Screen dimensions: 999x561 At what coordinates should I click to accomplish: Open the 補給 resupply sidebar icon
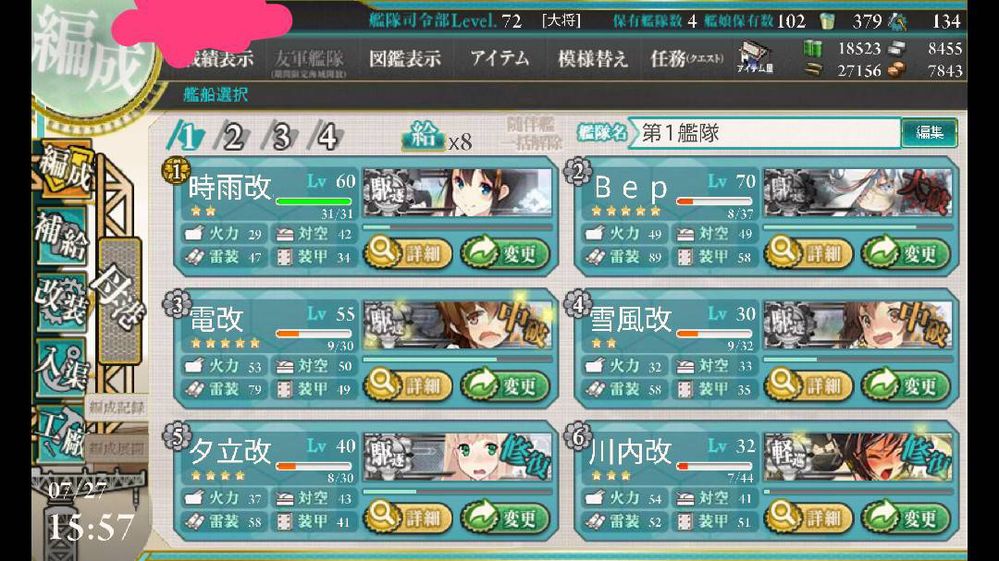(x=62, y=234)
